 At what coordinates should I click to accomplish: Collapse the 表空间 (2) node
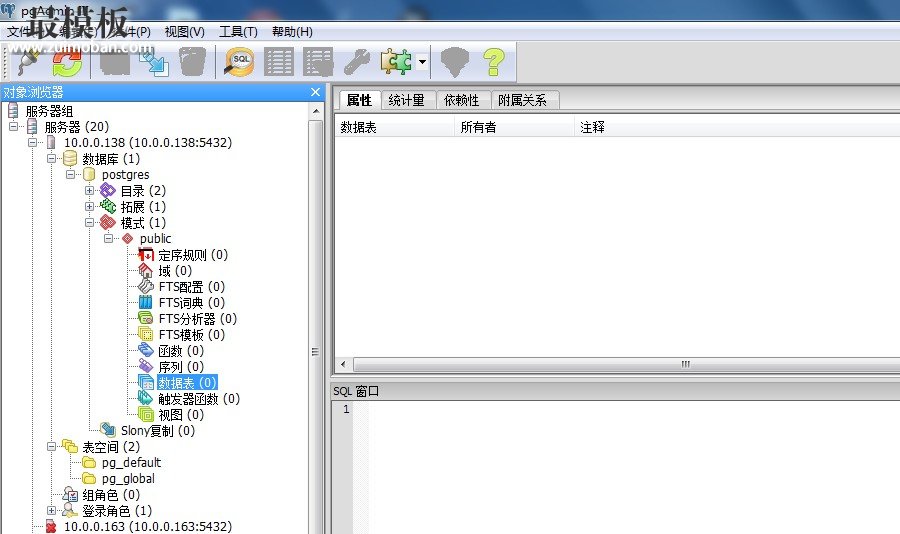tap(52, 447)
